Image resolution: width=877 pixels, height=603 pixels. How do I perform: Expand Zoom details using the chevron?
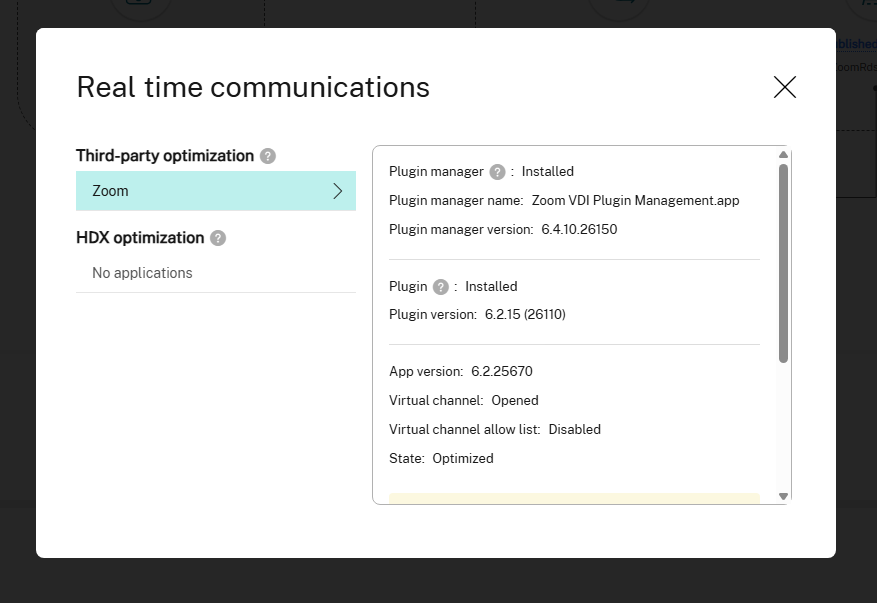coord(338,190)
